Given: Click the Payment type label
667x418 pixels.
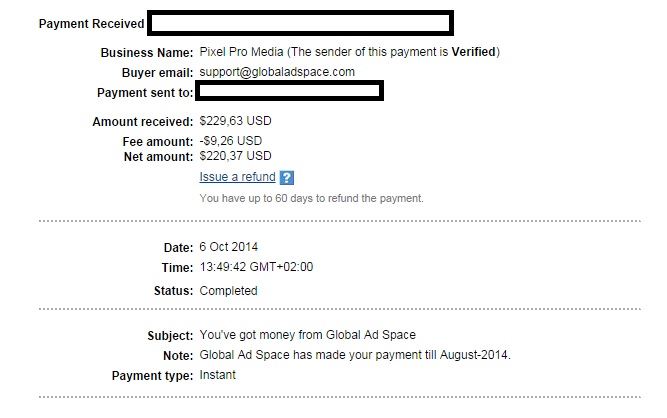Looking at the screenshot, I should pyautogui.click(x=152, y=376).
